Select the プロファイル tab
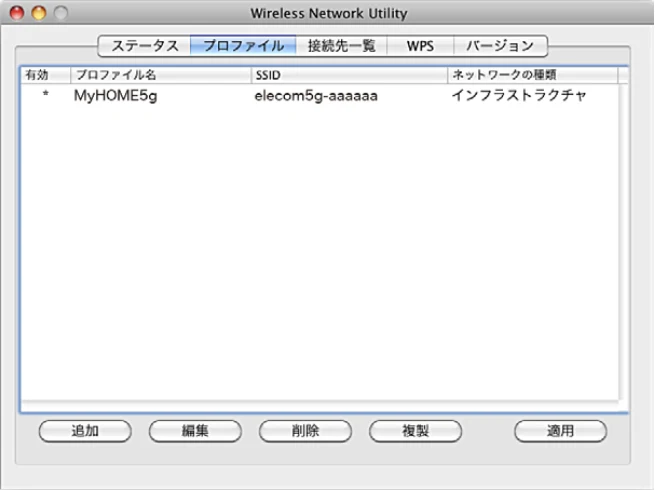 [x=243, y=46]
